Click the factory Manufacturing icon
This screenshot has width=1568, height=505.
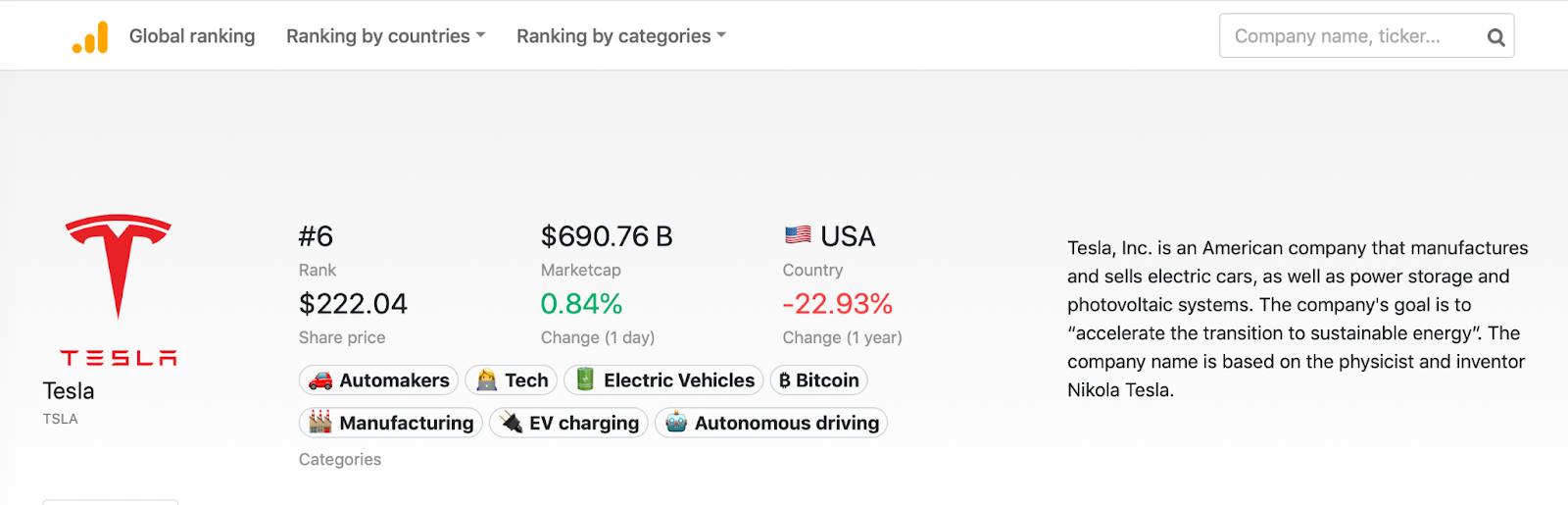pyautogui.click(x=320, y=423)
